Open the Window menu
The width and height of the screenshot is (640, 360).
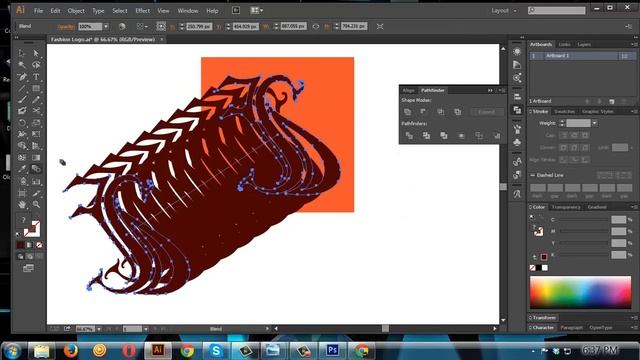click(x=188, y=11)
